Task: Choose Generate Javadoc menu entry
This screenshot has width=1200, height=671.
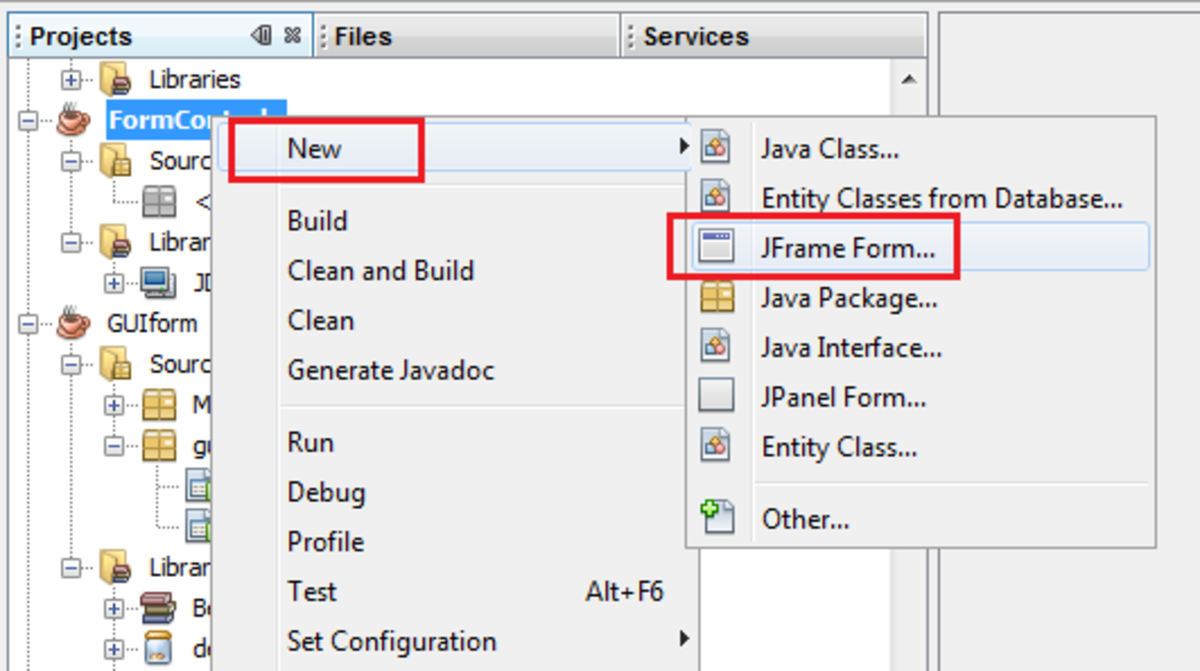Action: tap(391, 370)
